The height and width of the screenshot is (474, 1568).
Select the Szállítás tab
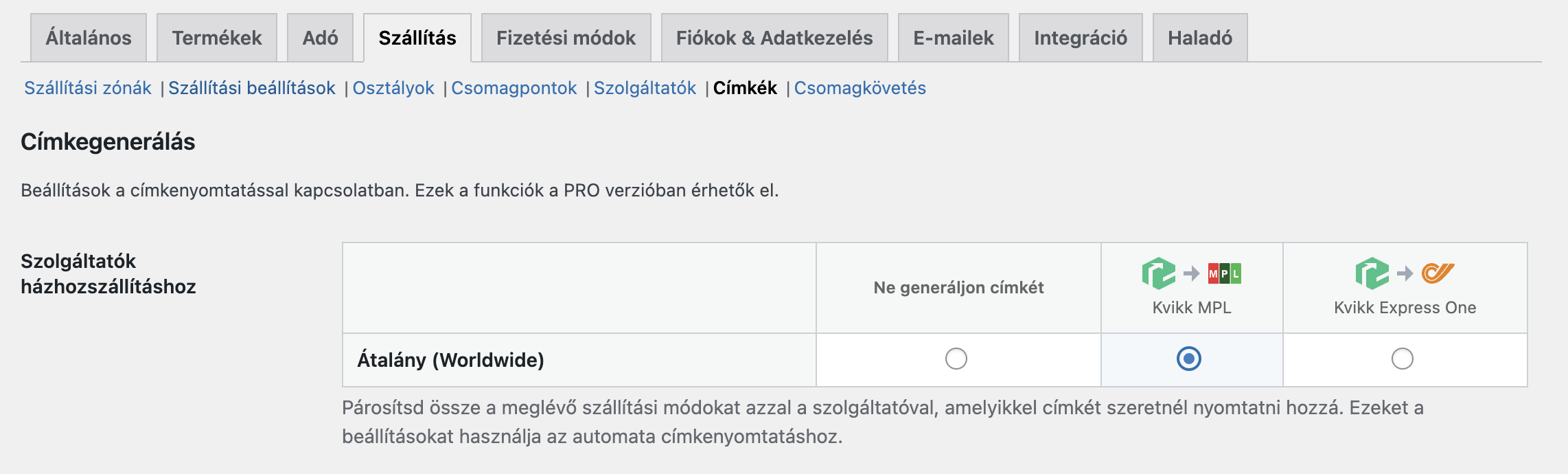coord(417,38)
